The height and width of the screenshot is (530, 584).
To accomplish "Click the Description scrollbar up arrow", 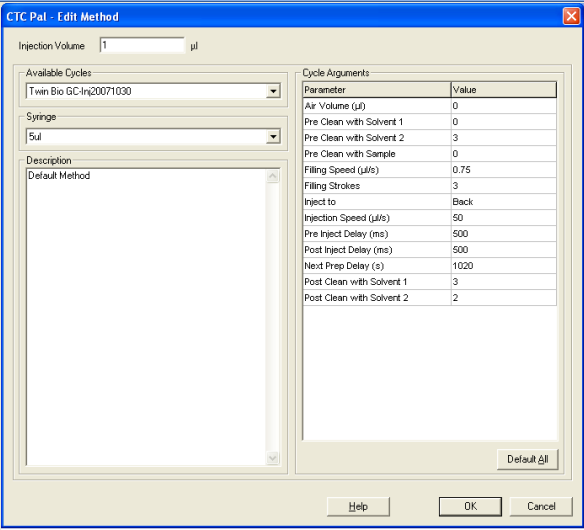I will pyautogui.click(x=273, y=176).
